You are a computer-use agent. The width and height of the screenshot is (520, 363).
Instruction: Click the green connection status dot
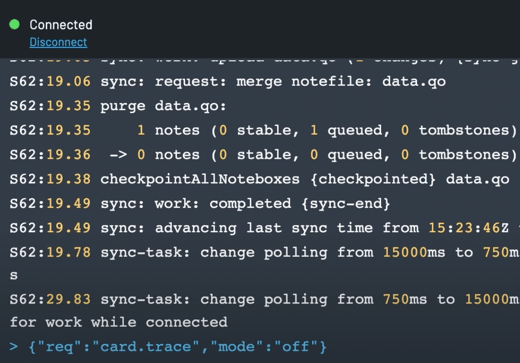(x=14, y=24)
